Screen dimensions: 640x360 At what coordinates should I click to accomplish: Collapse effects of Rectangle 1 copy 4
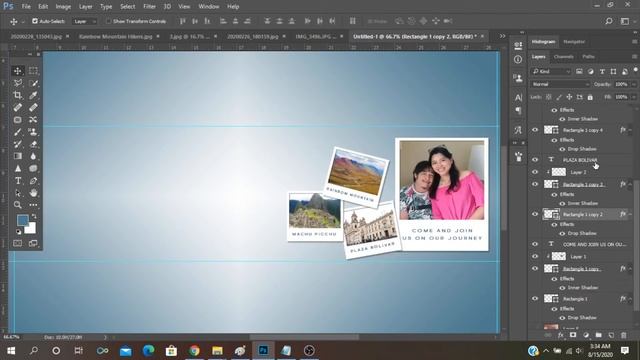(x=630, y=130)
